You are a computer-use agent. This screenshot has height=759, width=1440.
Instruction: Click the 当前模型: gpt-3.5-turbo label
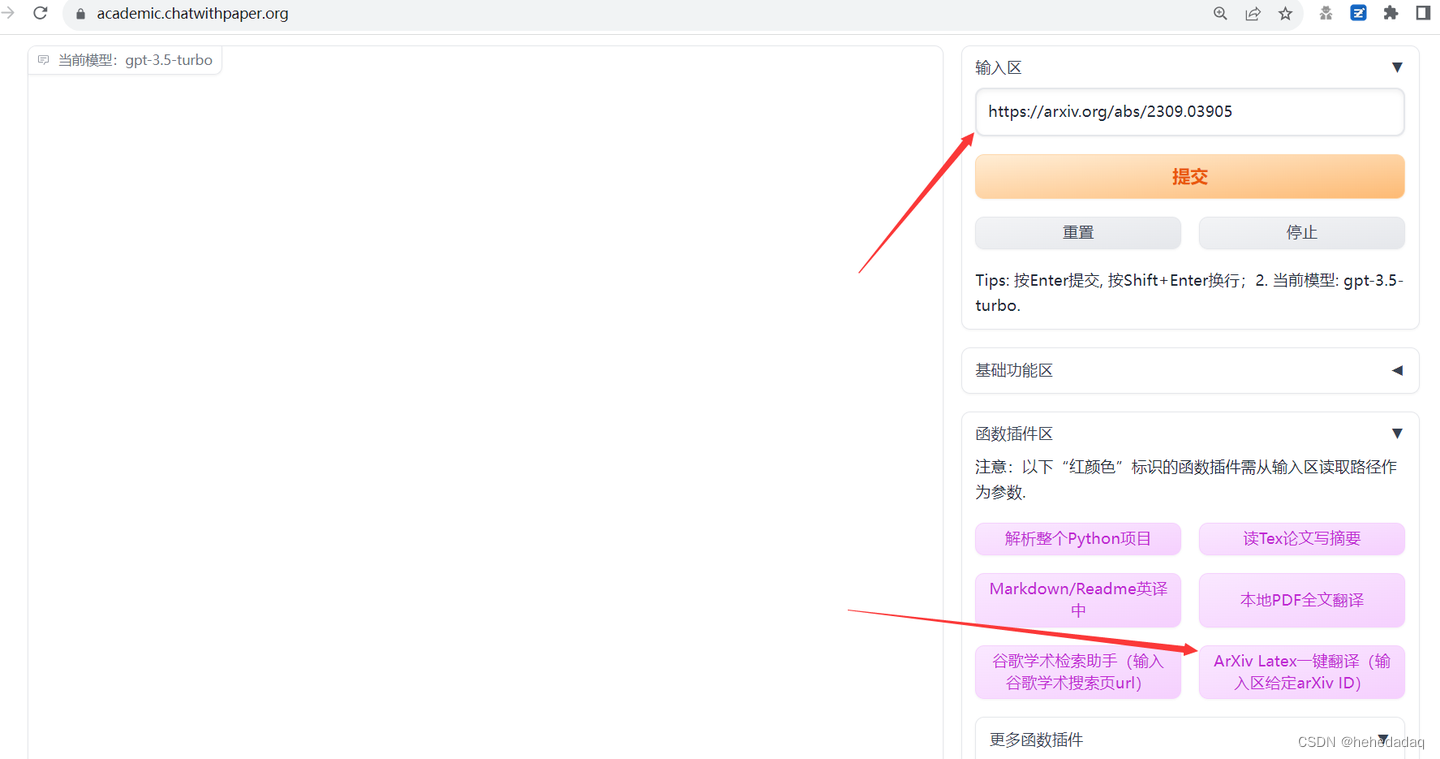135,60
